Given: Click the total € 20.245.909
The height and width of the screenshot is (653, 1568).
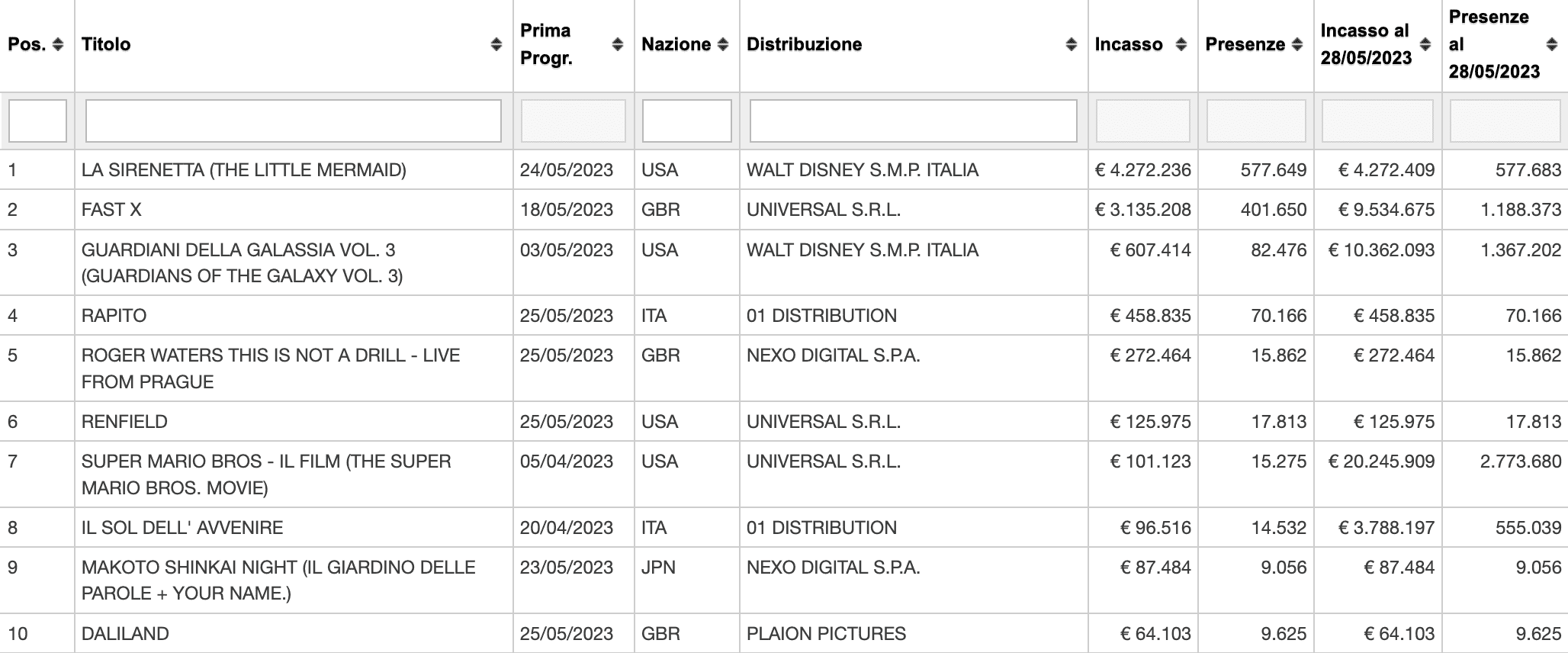Looking at the screenshot, I should tap(1382, 461).
